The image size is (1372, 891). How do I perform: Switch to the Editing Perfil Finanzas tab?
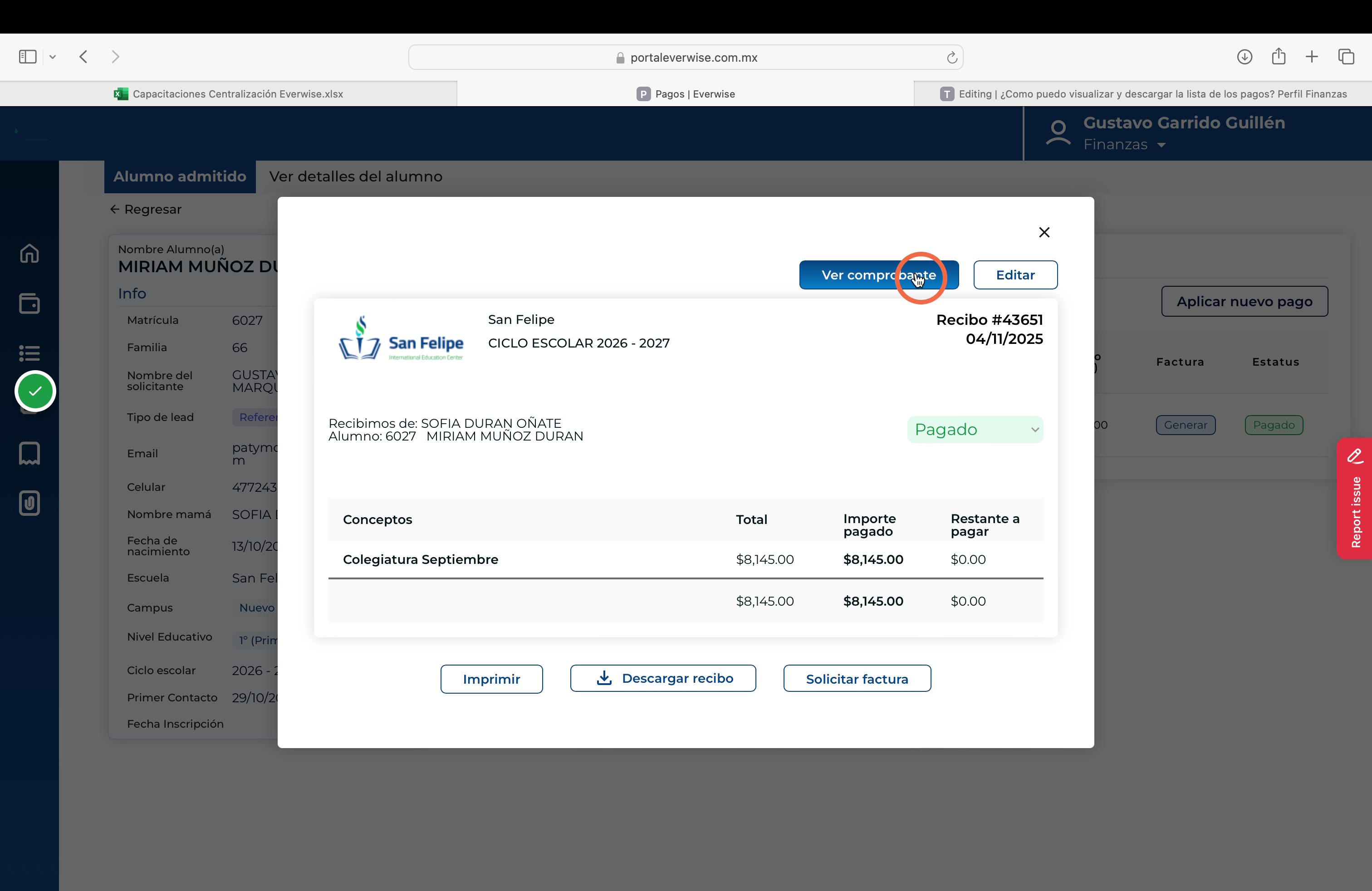pos(1143,94)
